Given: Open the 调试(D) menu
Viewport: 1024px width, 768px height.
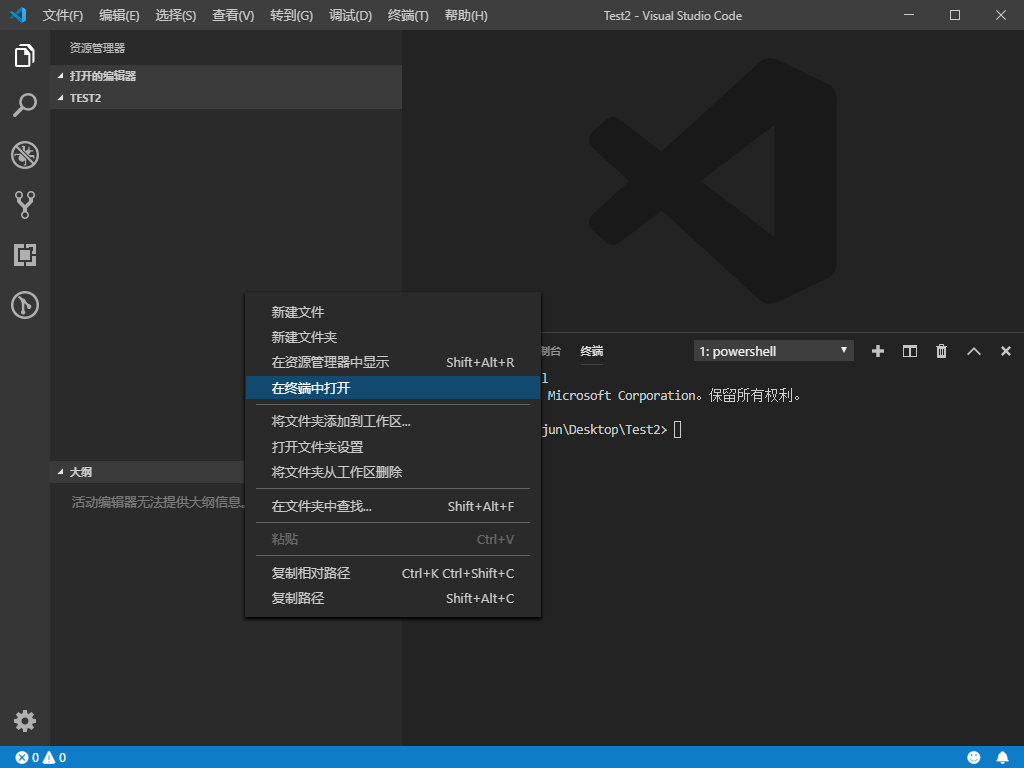Looking at the screenshot, I should tap(350, 16).
